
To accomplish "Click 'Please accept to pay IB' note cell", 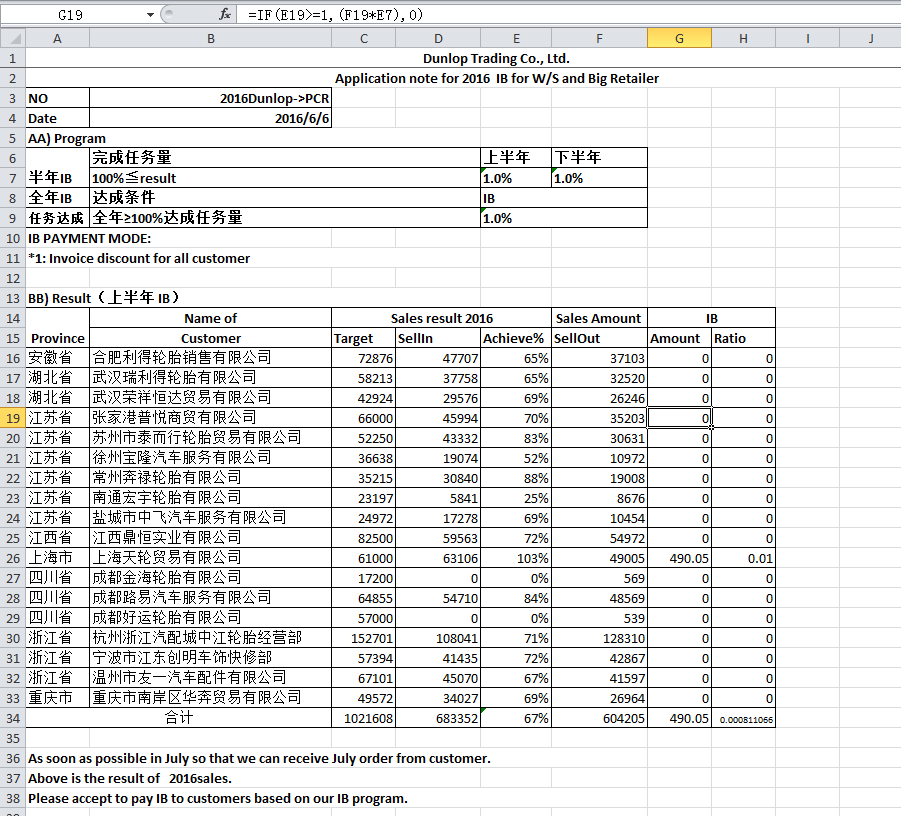I will click(218, 799).
